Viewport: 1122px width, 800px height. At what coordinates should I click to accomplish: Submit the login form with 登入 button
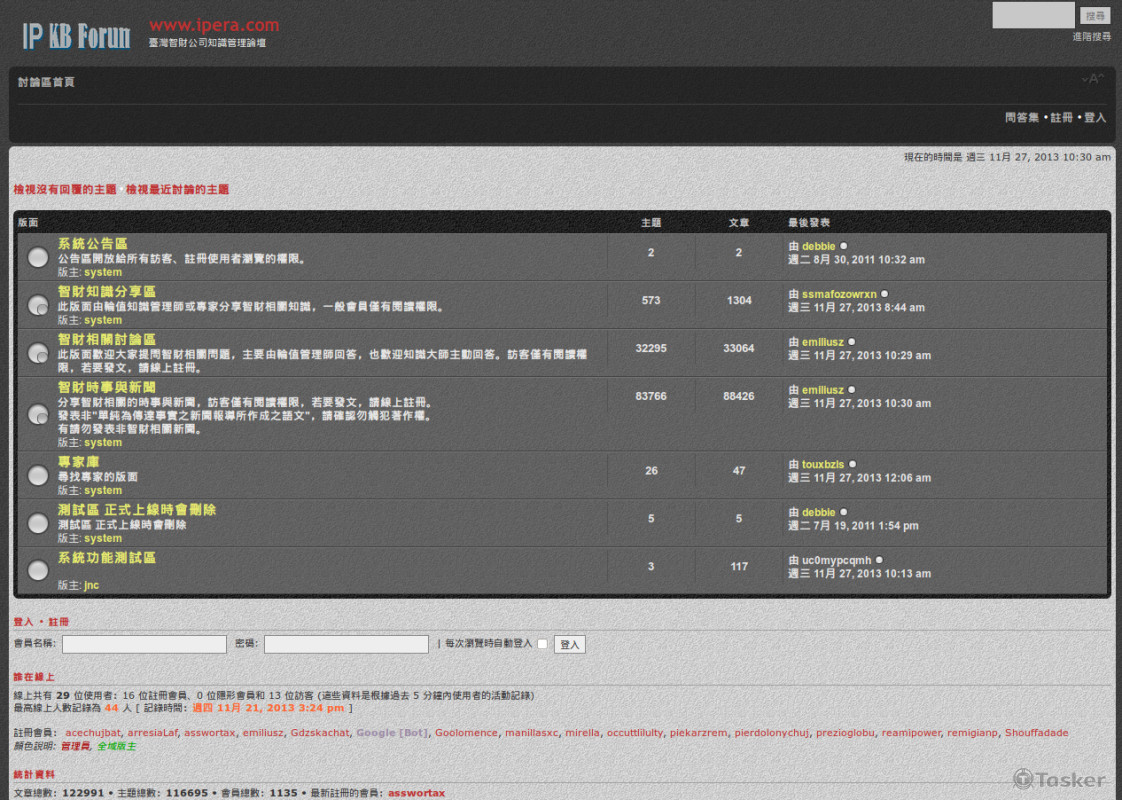click(x=570, y=645)
